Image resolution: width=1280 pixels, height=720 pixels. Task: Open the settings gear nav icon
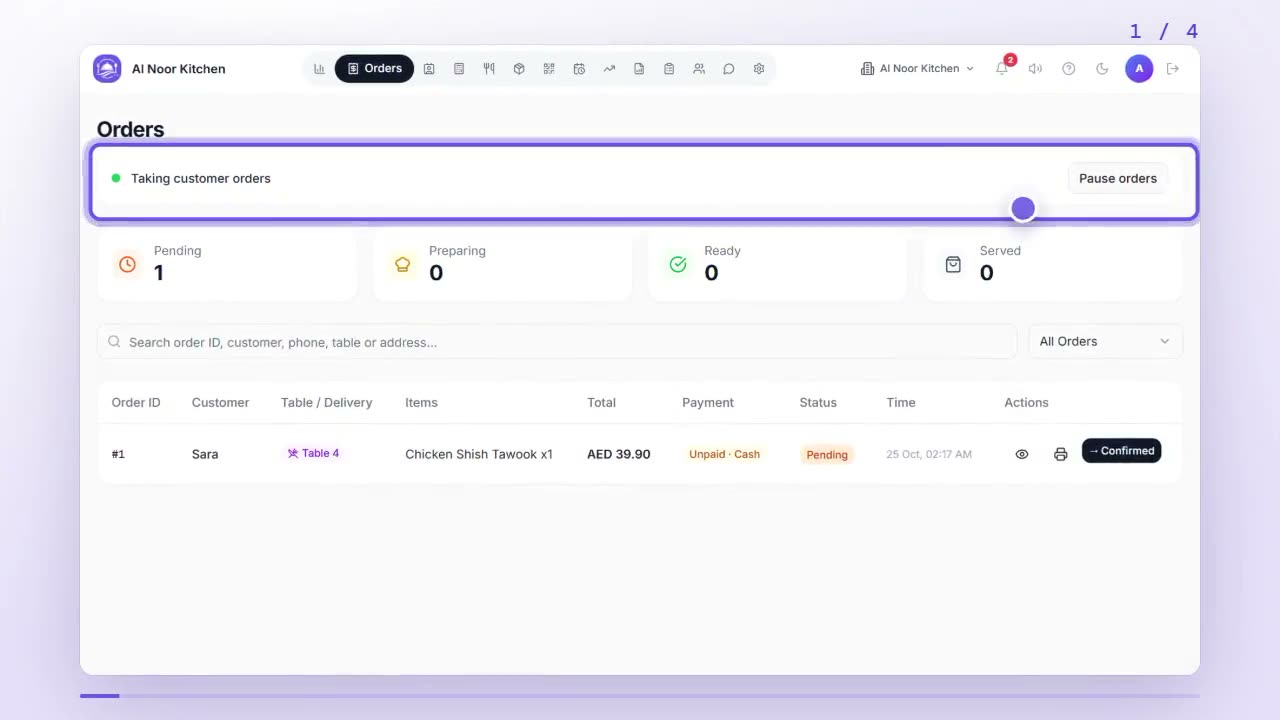(759, 69)
